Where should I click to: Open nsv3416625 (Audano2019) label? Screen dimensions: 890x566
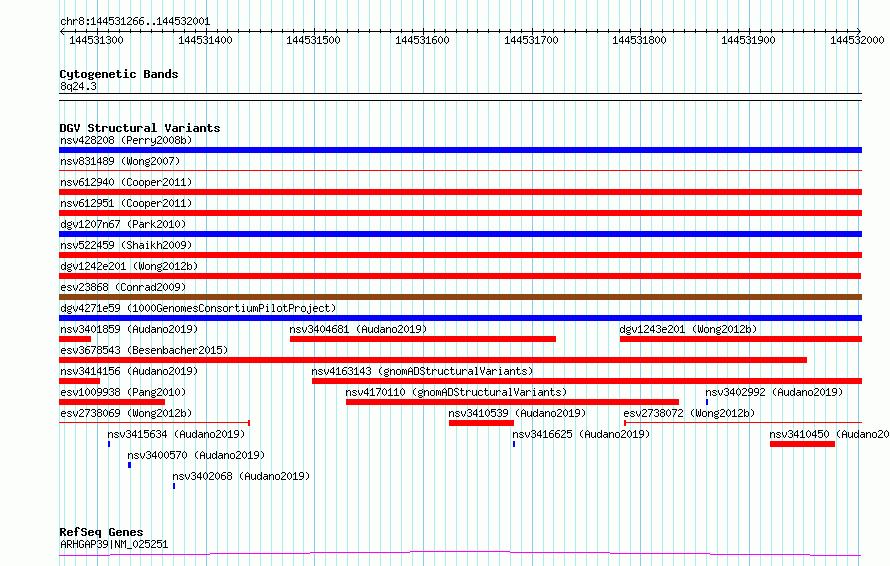(581, 434)
